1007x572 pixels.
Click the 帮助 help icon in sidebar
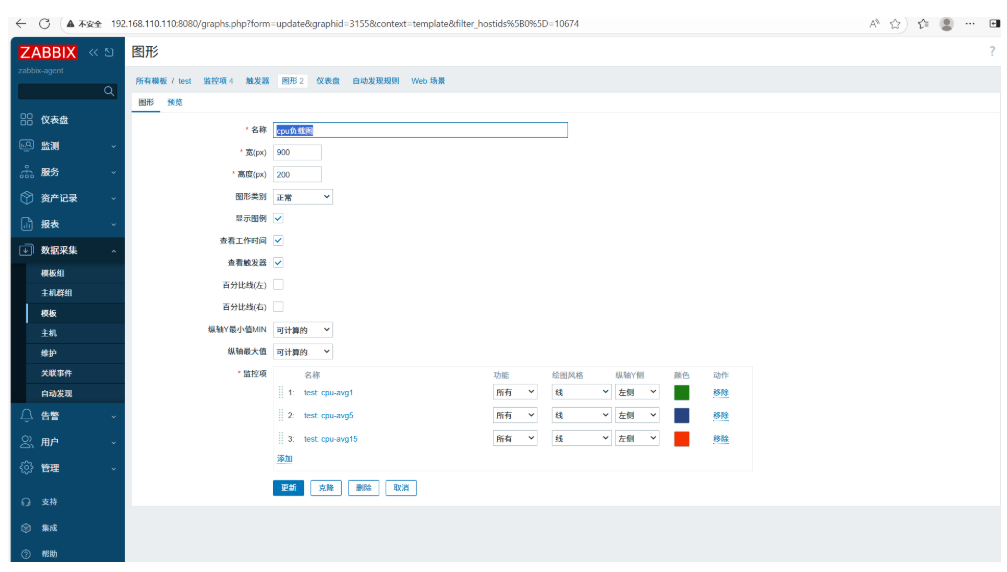point(26,554)
